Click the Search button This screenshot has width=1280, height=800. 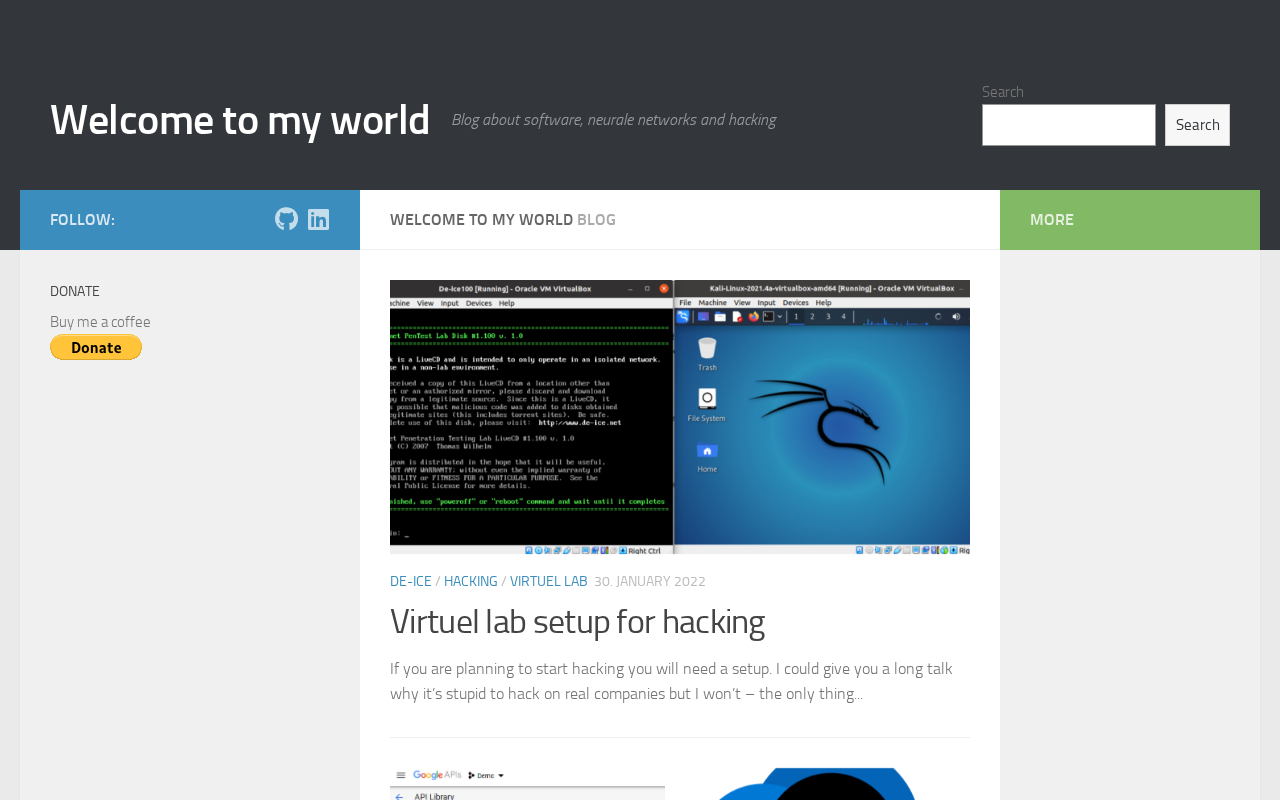click(1197, 125)
